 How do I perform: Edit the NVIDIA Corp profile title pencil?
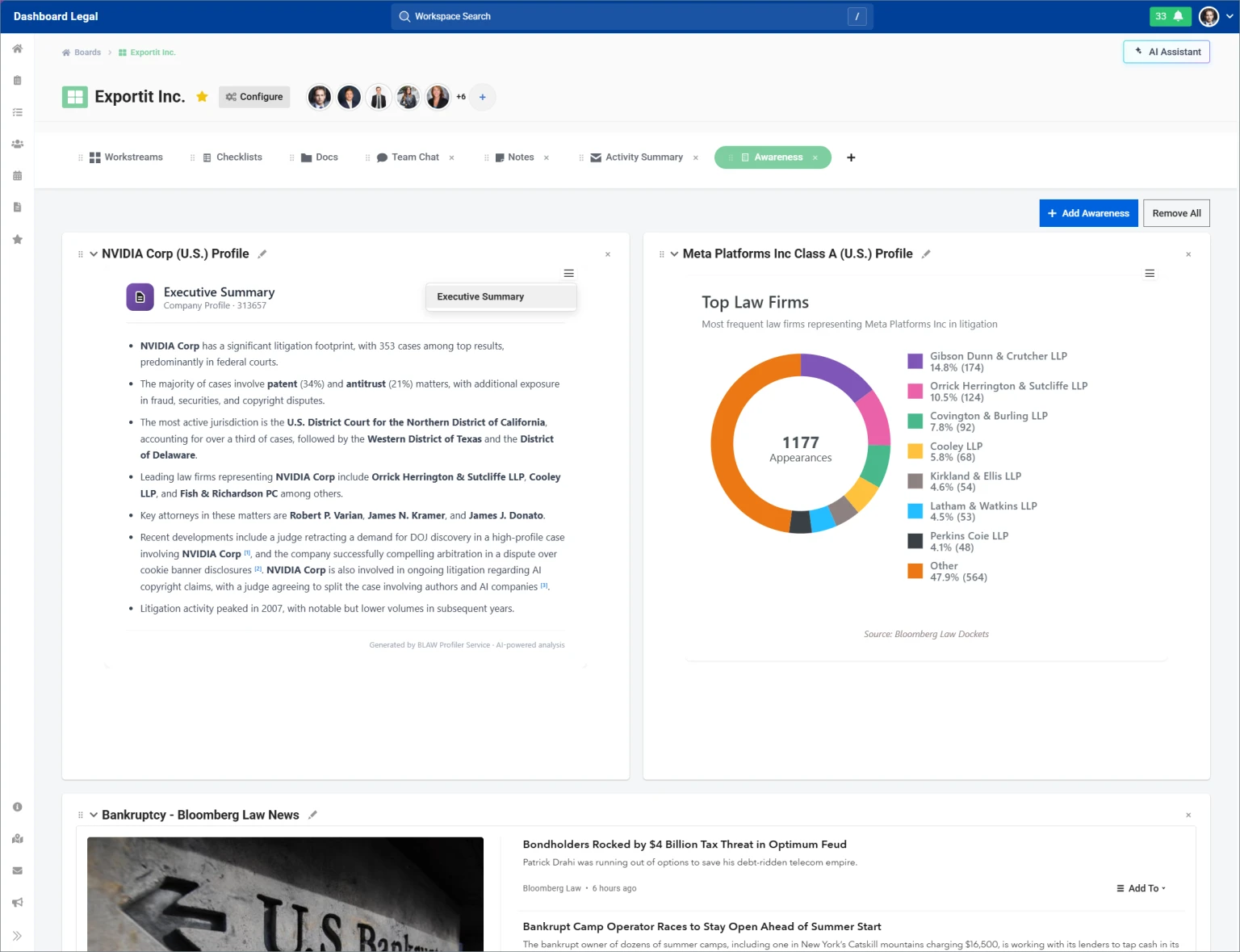[262, 254]
